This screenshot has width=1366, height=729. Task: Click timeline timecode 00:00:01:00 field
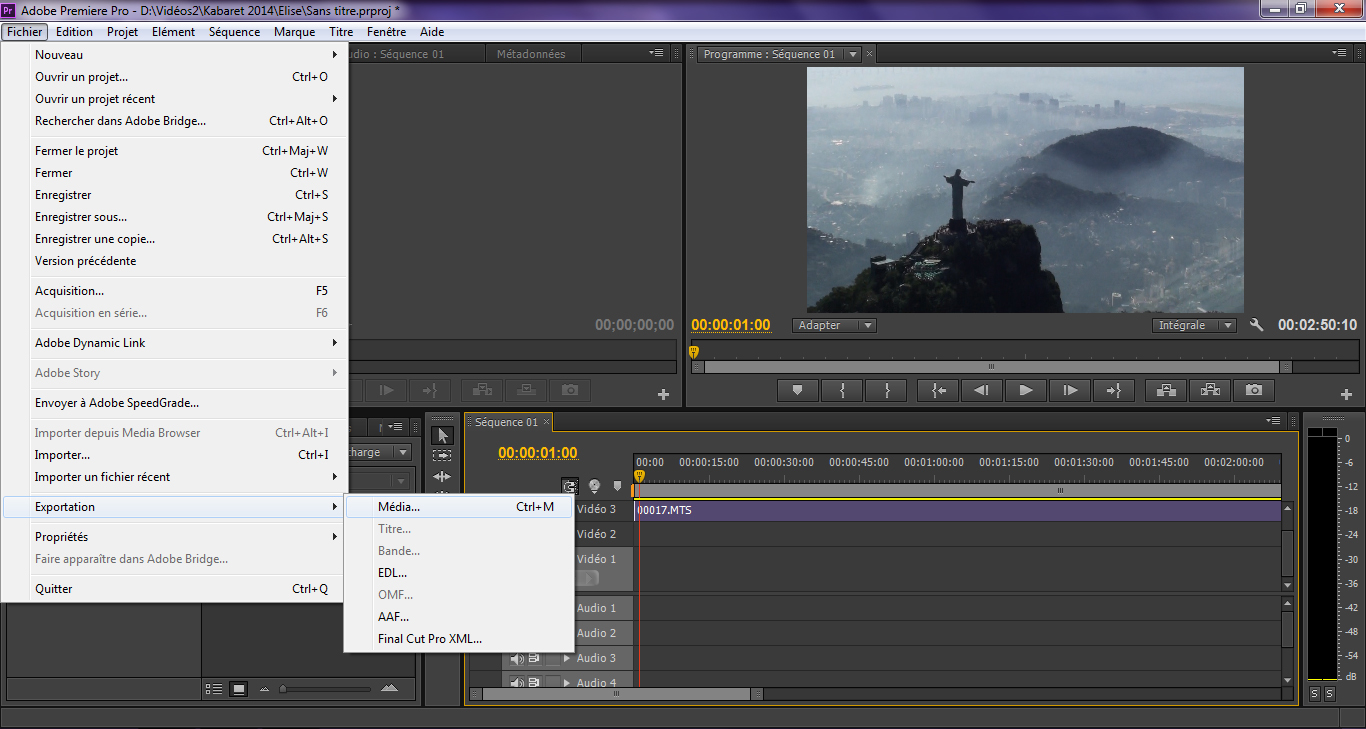point(538,453)
